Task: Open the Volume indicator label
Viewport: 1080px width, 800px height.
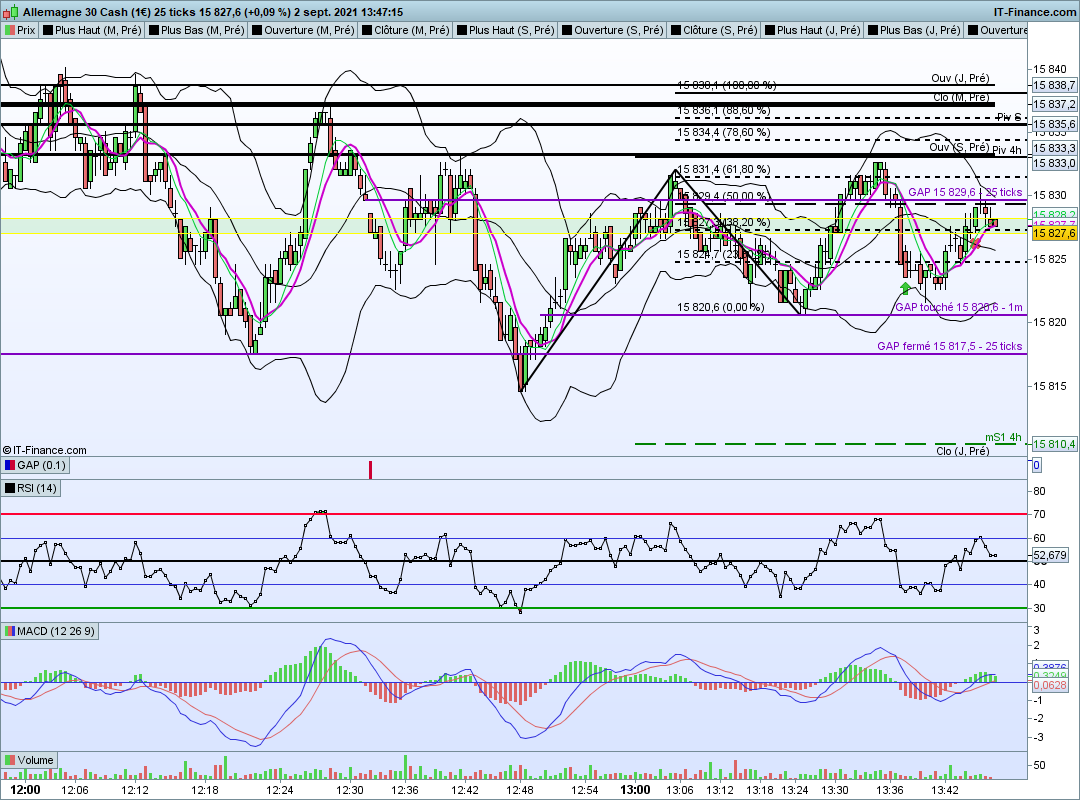Action: pyautogui.click(x=29, y=760)
